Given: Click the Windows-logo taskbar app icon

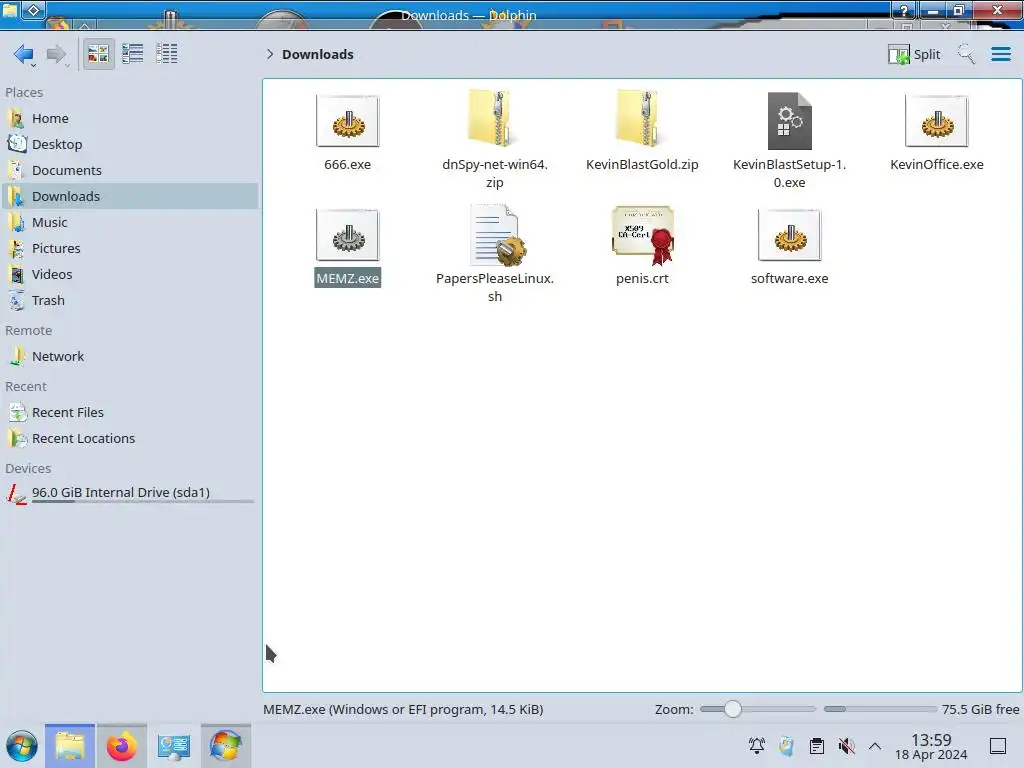Looking at the screenshot, I should coord(225,746).
